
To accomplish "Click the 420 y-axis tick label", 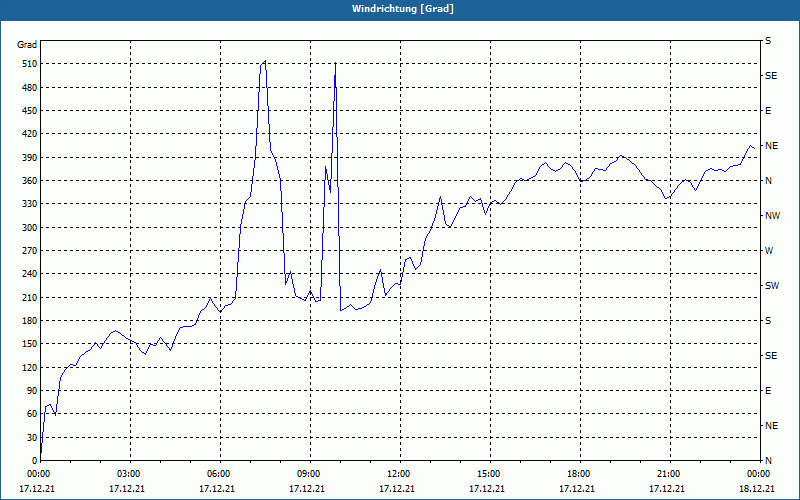I will click(x=30, y=134).
